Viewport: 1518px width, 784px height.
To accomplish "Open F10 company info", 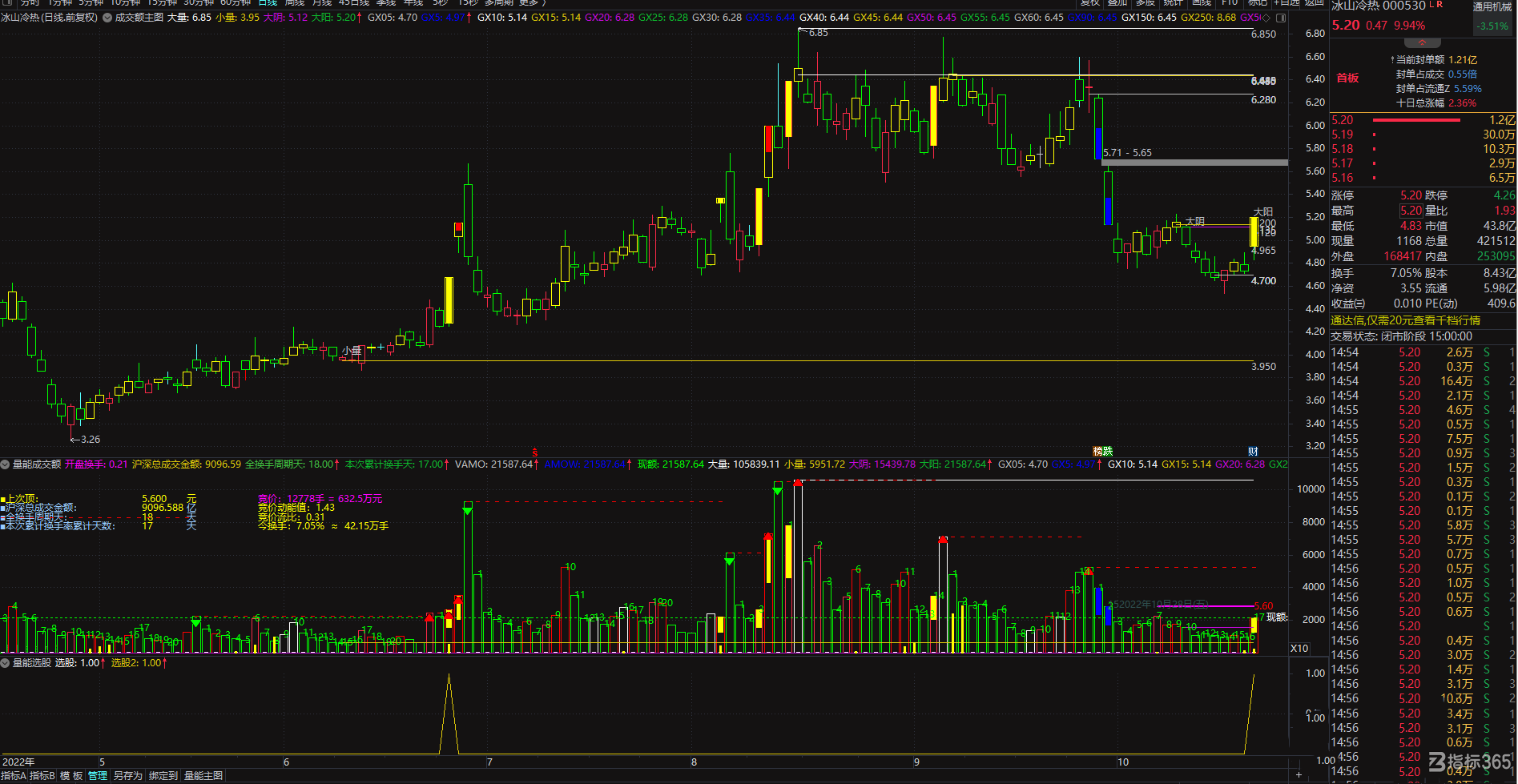I will pos(1230,3).
